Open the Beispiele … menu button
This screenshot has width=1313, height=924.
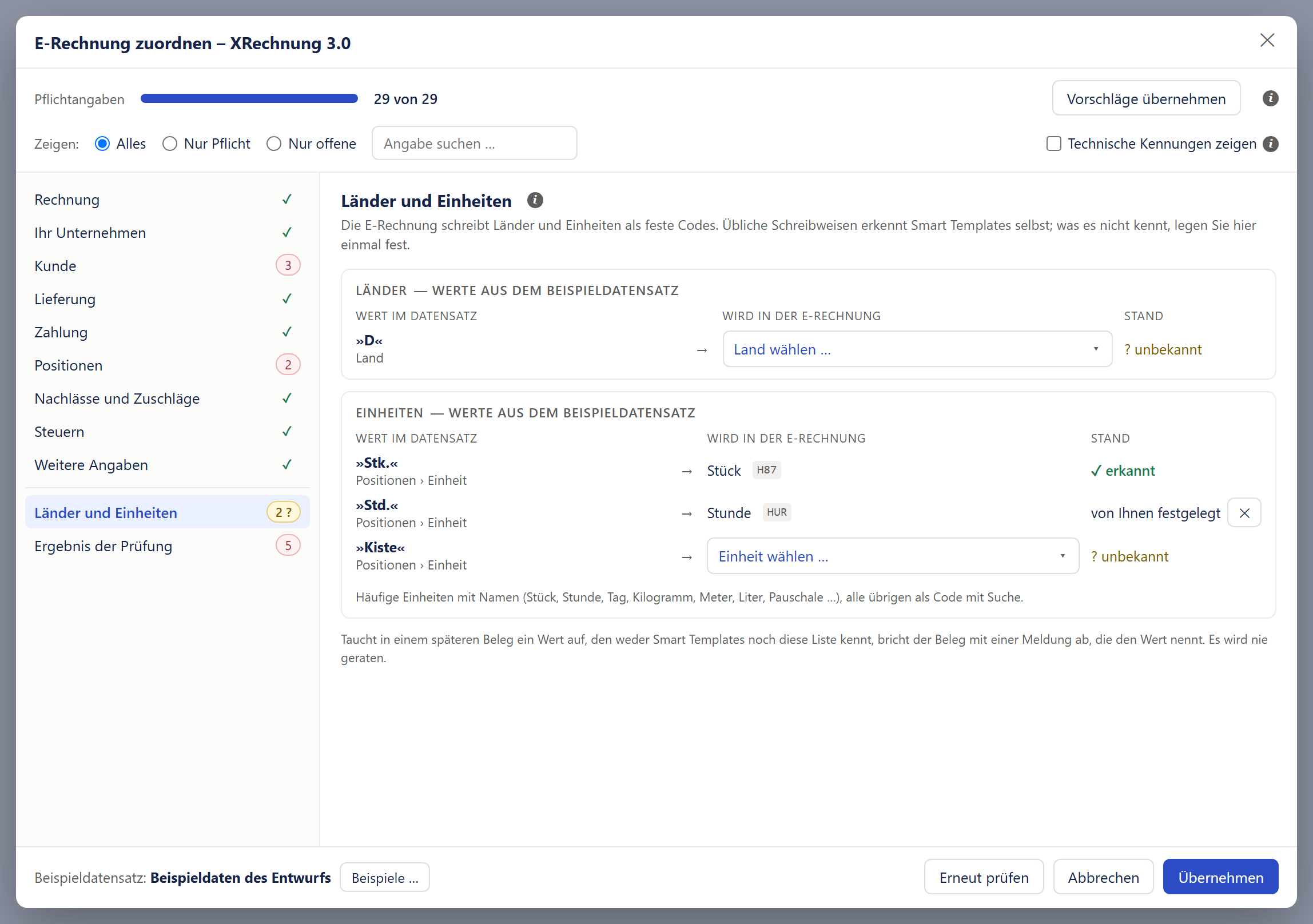385,877
